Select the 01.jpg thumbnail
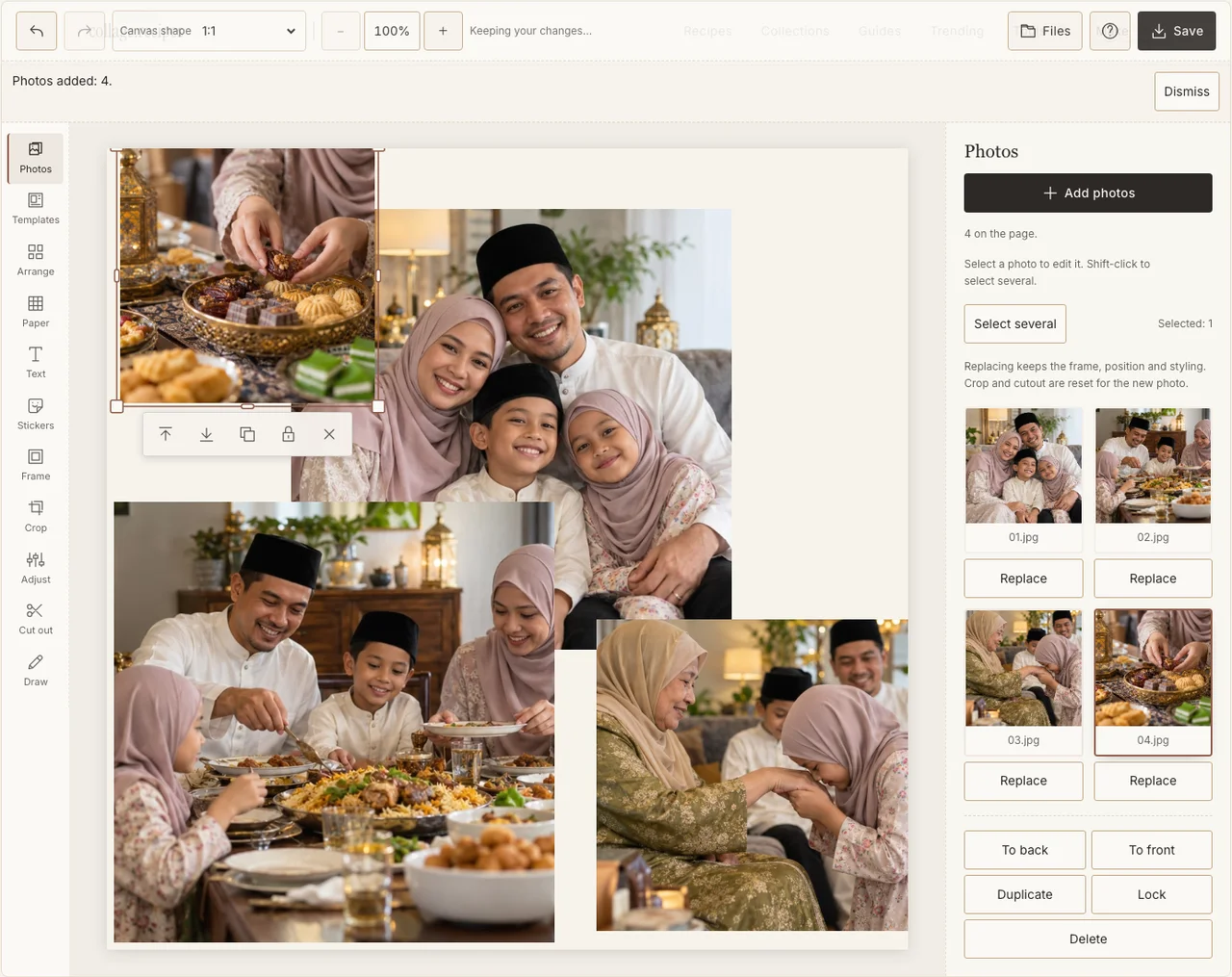1232x977 pixels. (1023, 478)
